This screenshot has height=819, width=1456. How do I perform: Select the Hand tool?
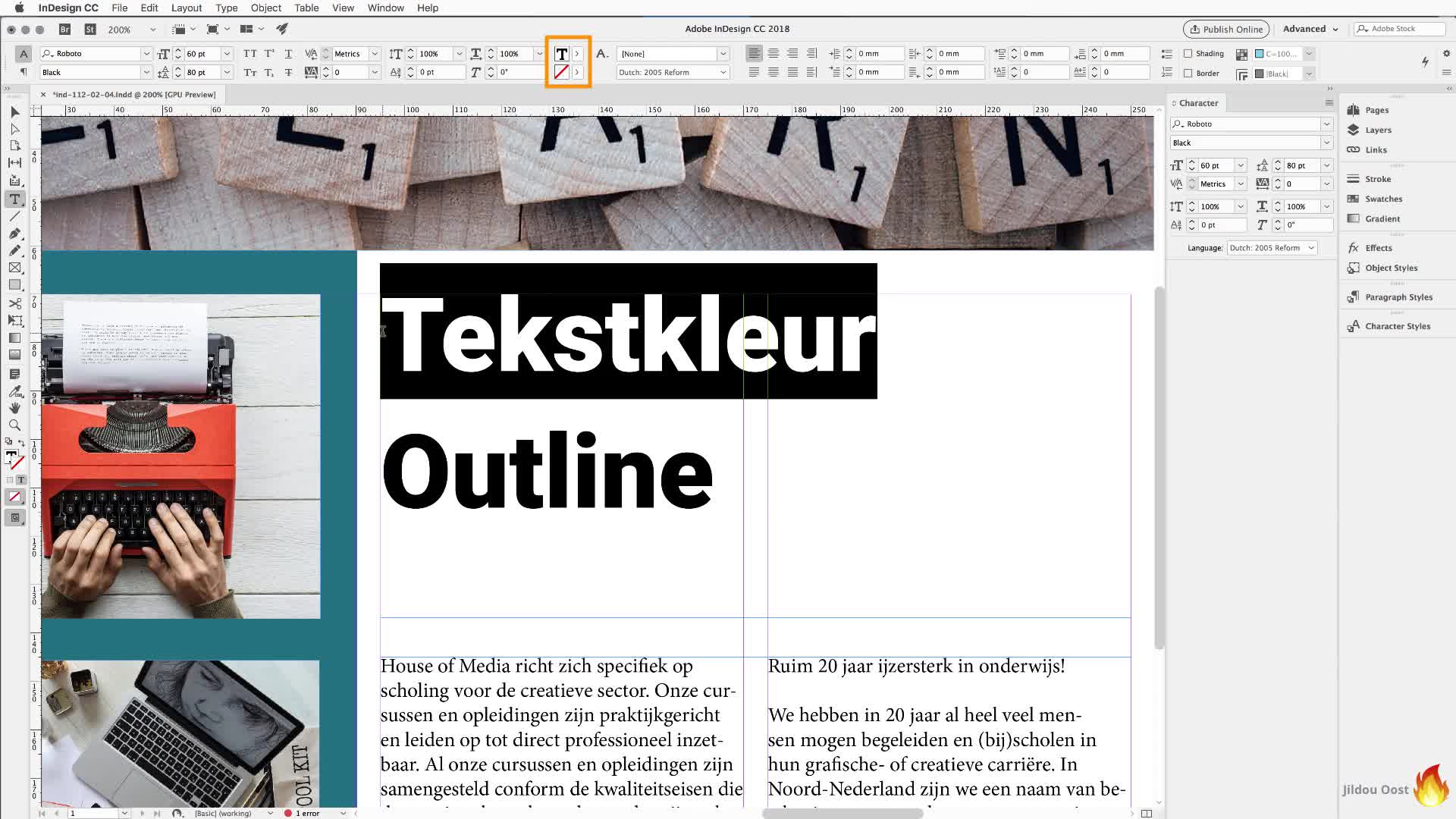(x=14, y=408)
